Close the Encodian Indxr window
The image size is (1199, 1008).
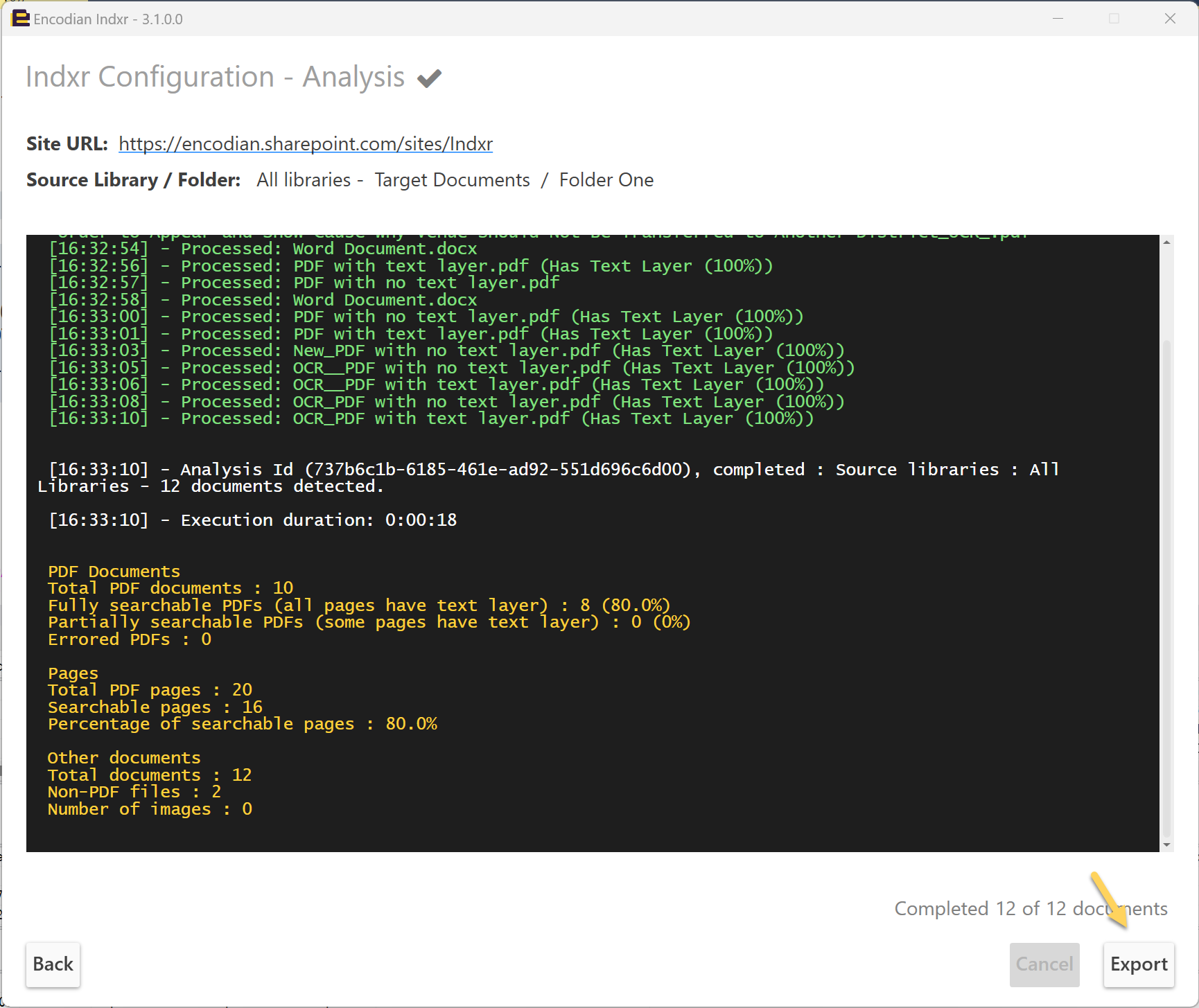pyautogui.click(x=1170, y=19)
